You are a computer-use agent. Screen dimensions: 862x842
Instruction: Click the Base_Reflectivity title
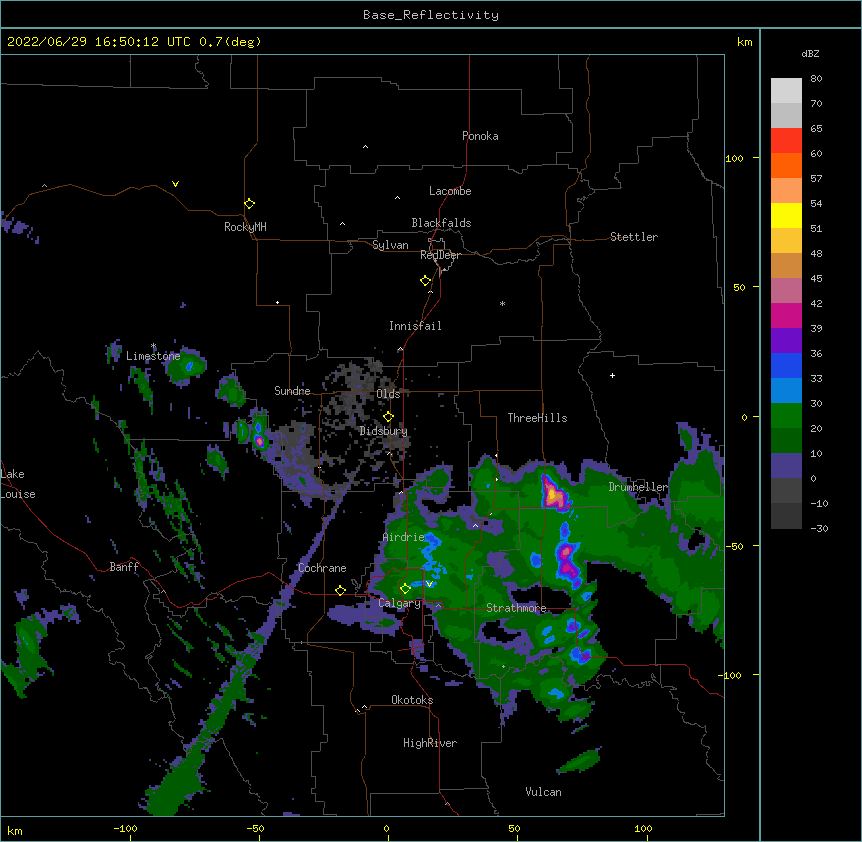pos(431,15)
